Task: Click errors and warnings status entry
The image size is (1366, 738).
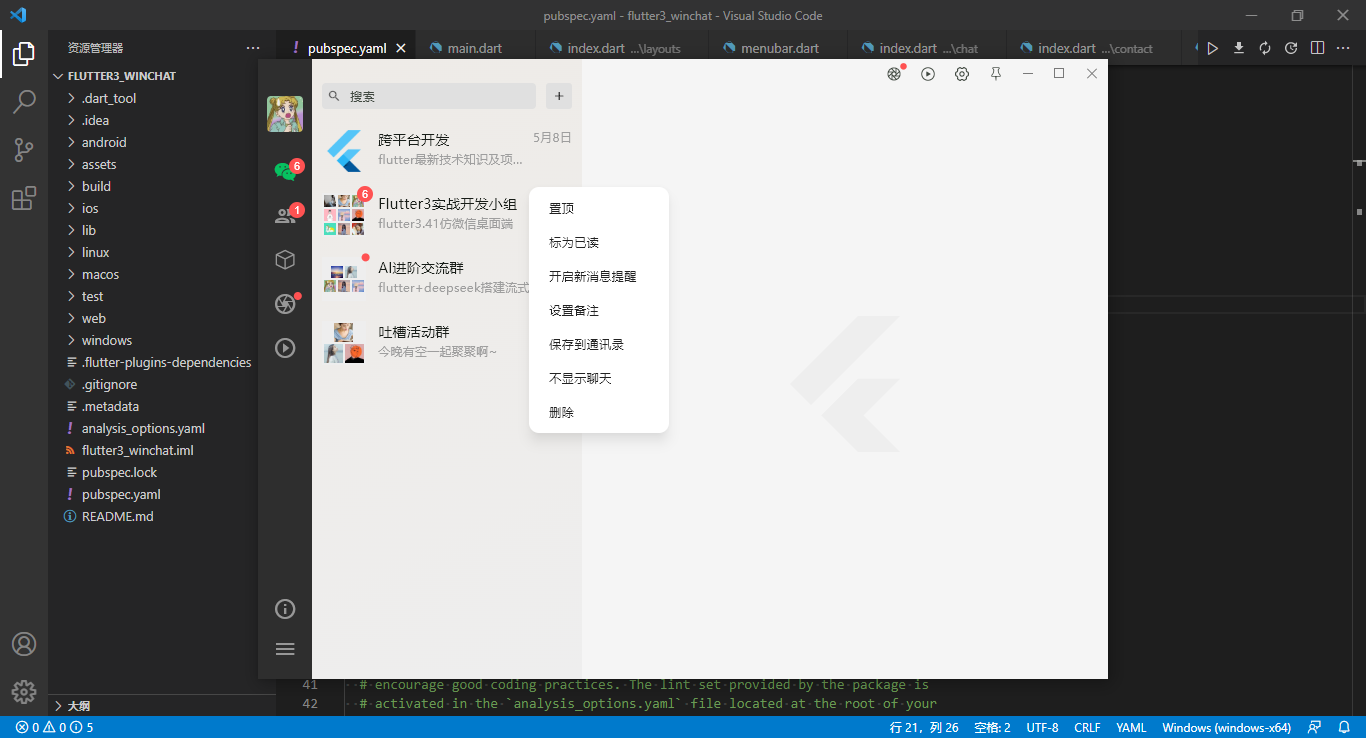Action: pos(54,727)
